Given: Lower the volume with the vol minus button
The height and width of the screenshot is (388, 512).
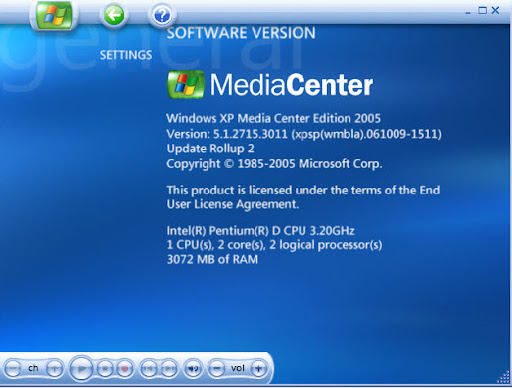Looking at the screenshot, I should (x=217, y=369).
